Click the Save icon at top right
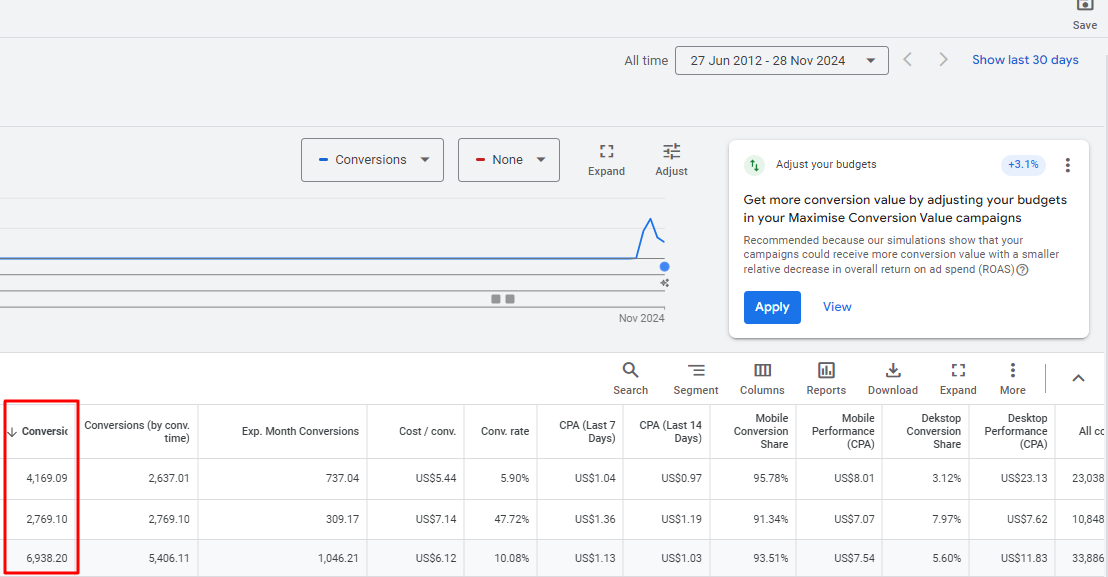This screenshot has width=1108, height=577. click(1085, 6)
